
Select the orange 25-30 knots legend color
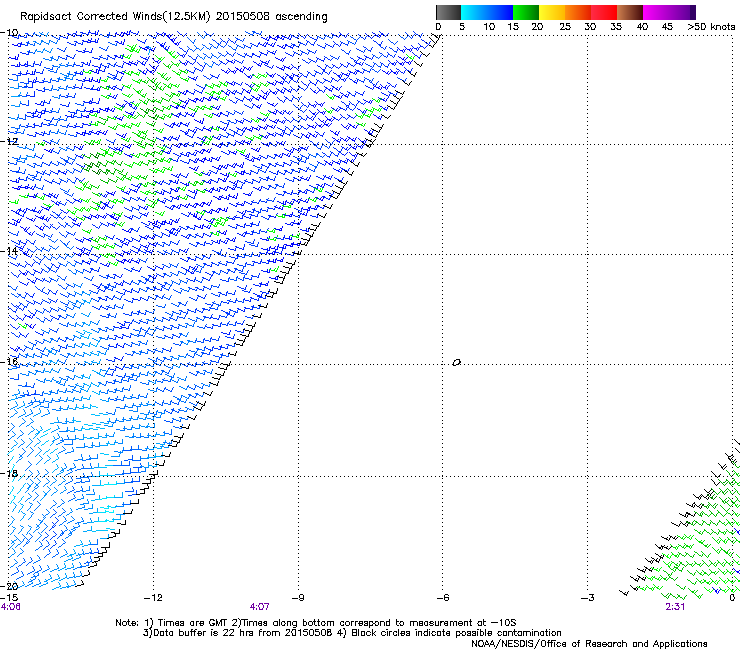coord(578,12)
